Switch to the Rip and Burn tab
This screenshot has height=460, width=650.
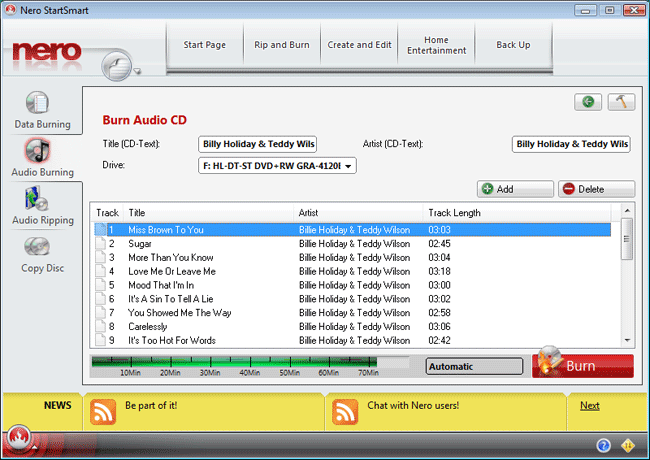pos(284,45)
